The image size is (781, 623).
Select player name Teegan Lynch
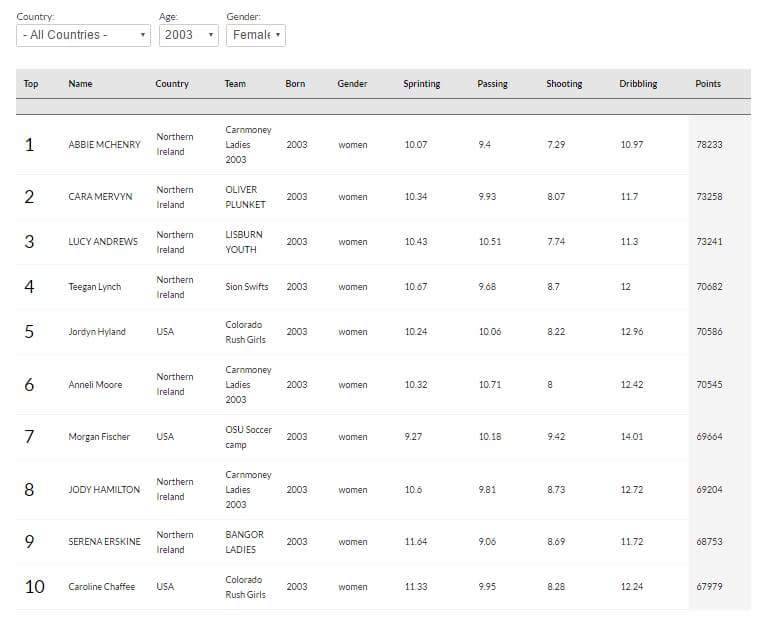click(95, 287)
